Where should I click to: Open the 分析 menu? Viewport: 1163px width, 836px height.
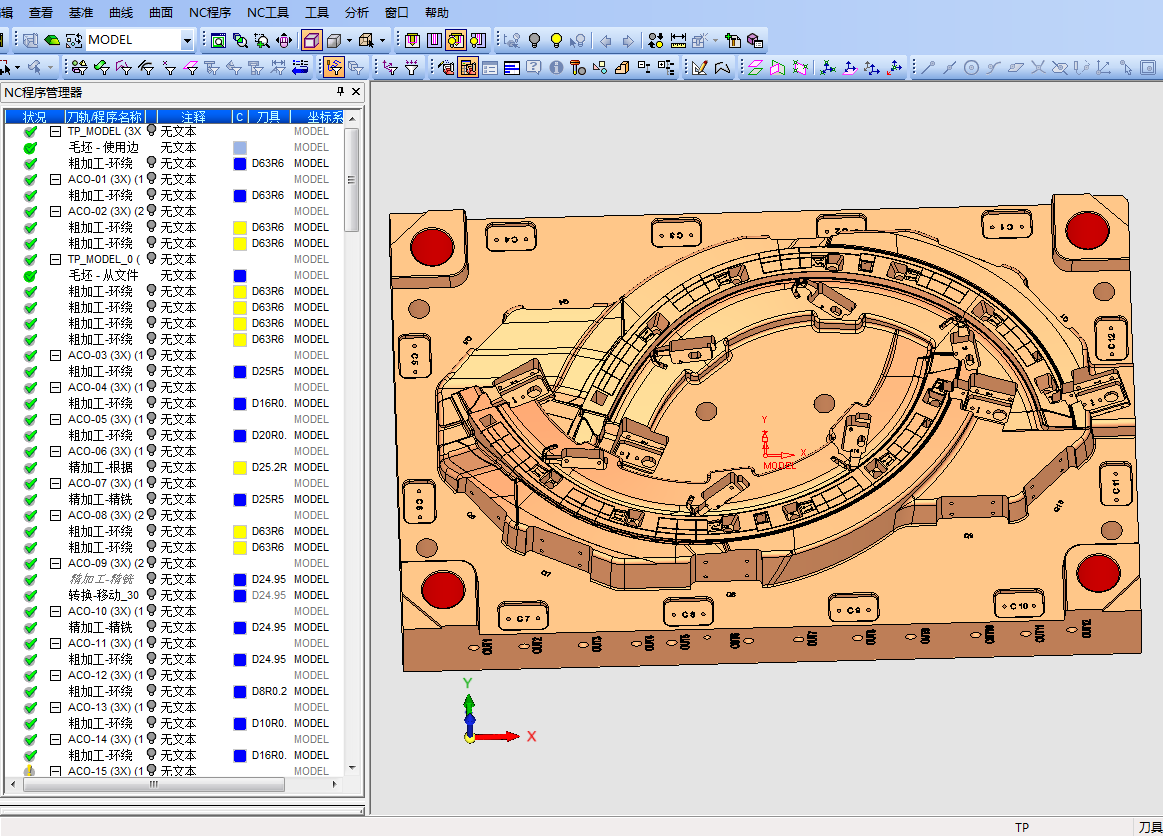[x=356, y=13]
